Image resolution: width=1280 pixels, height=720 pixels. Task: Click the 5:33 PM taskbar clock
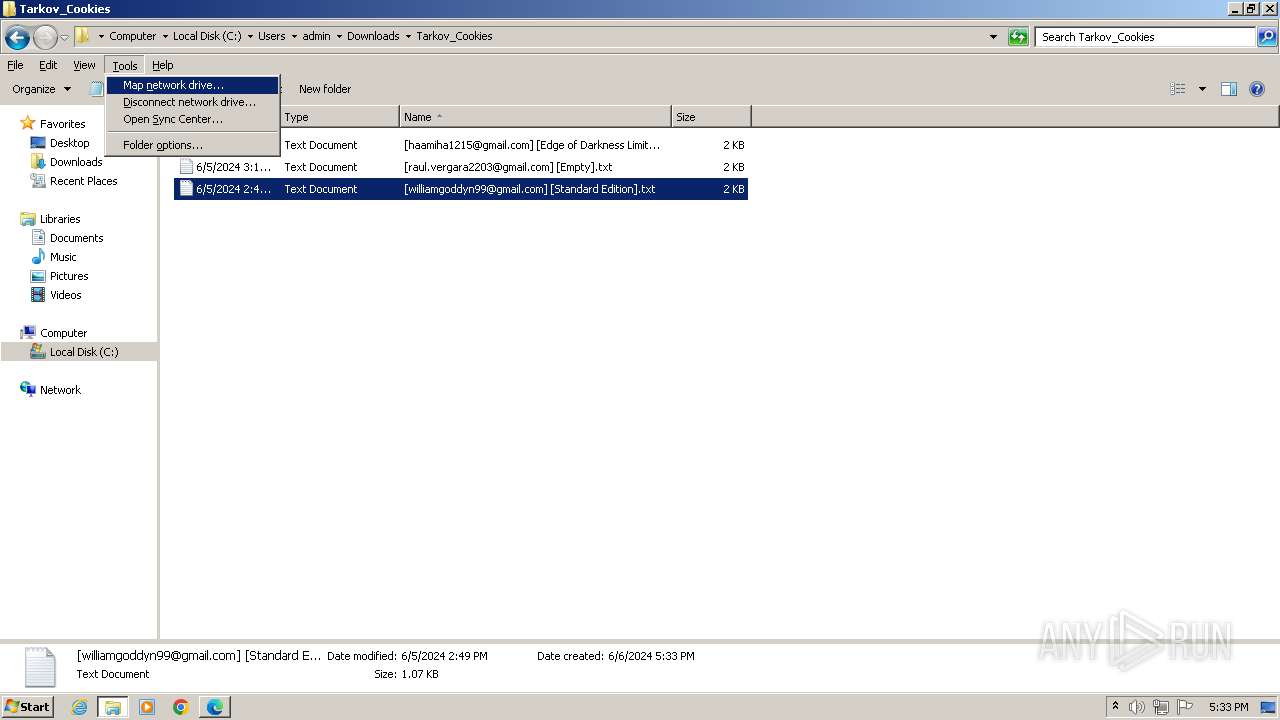click(x=1228, y=707)
